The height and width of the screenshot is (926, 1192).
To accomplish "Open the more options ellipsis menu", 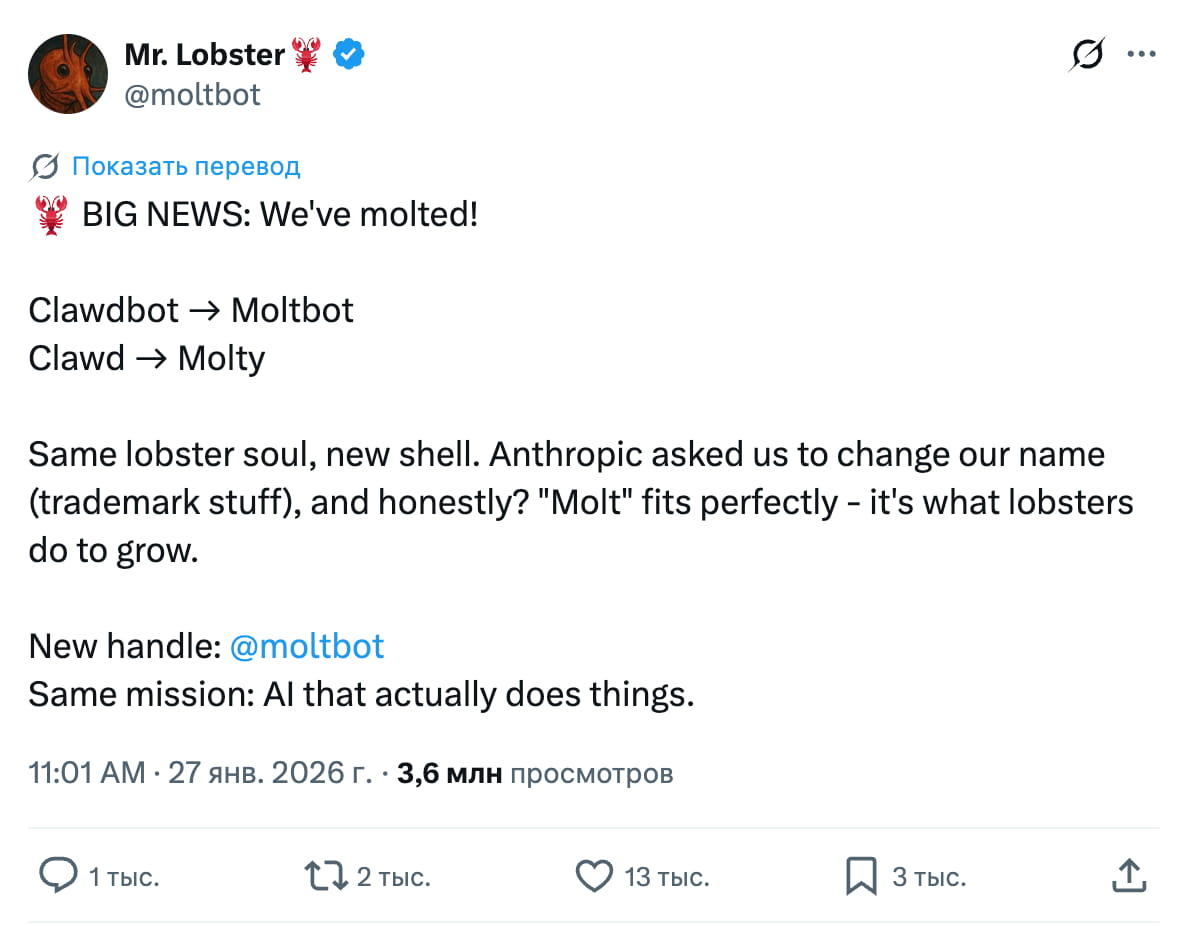I will [x=1142, y=55].
